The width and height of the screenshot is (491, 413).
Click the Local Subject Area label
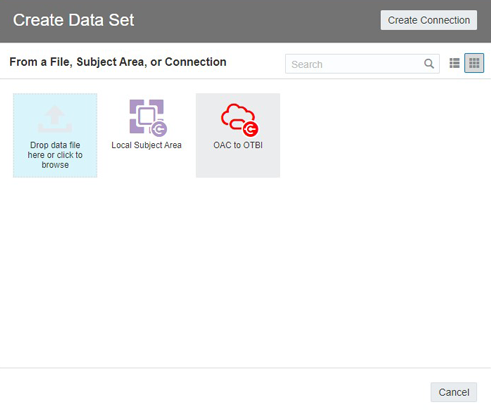(x=146, y=145)
